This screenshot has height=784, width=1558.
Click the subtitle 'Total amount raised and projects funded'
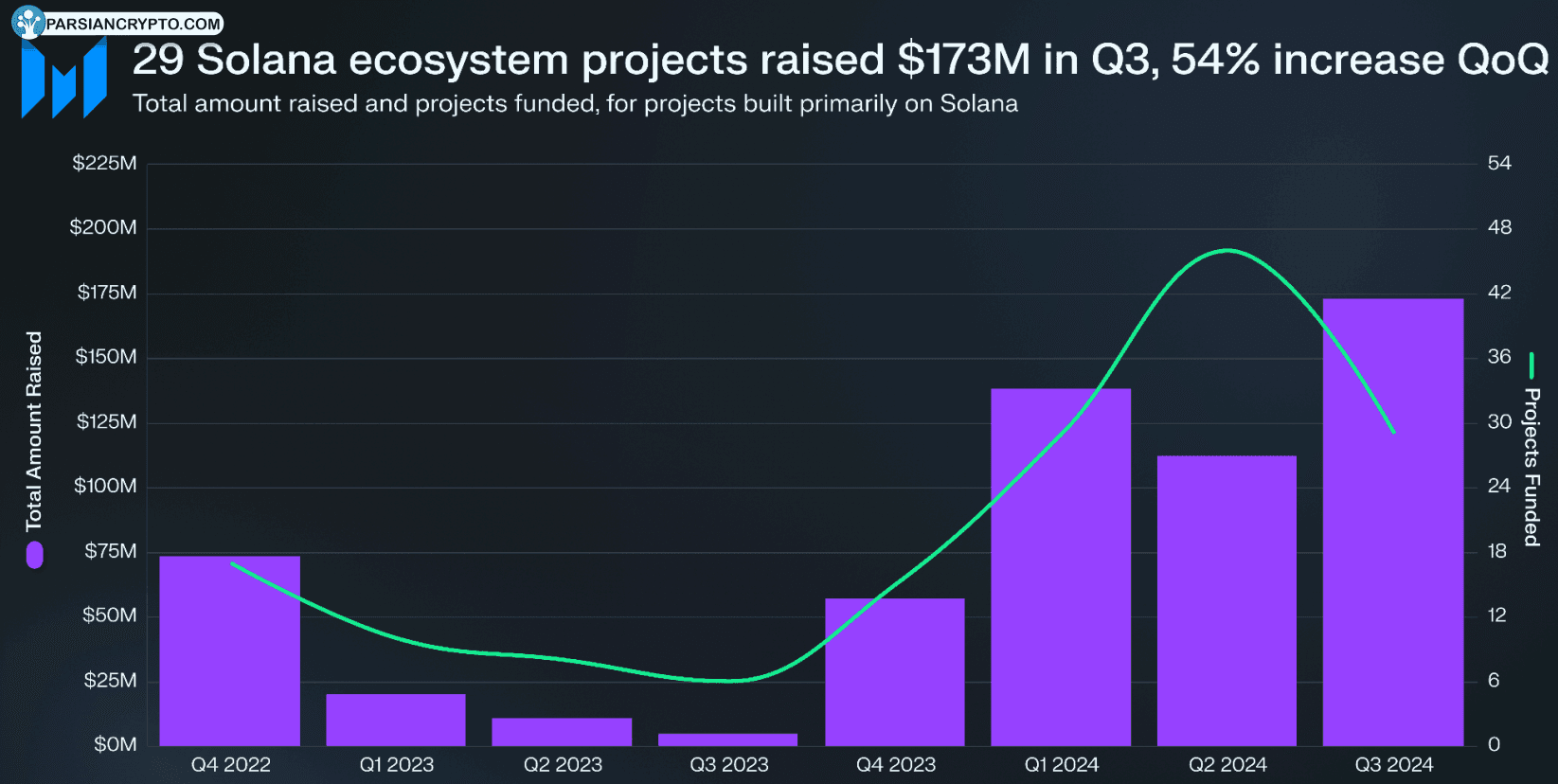pos(575,103)
